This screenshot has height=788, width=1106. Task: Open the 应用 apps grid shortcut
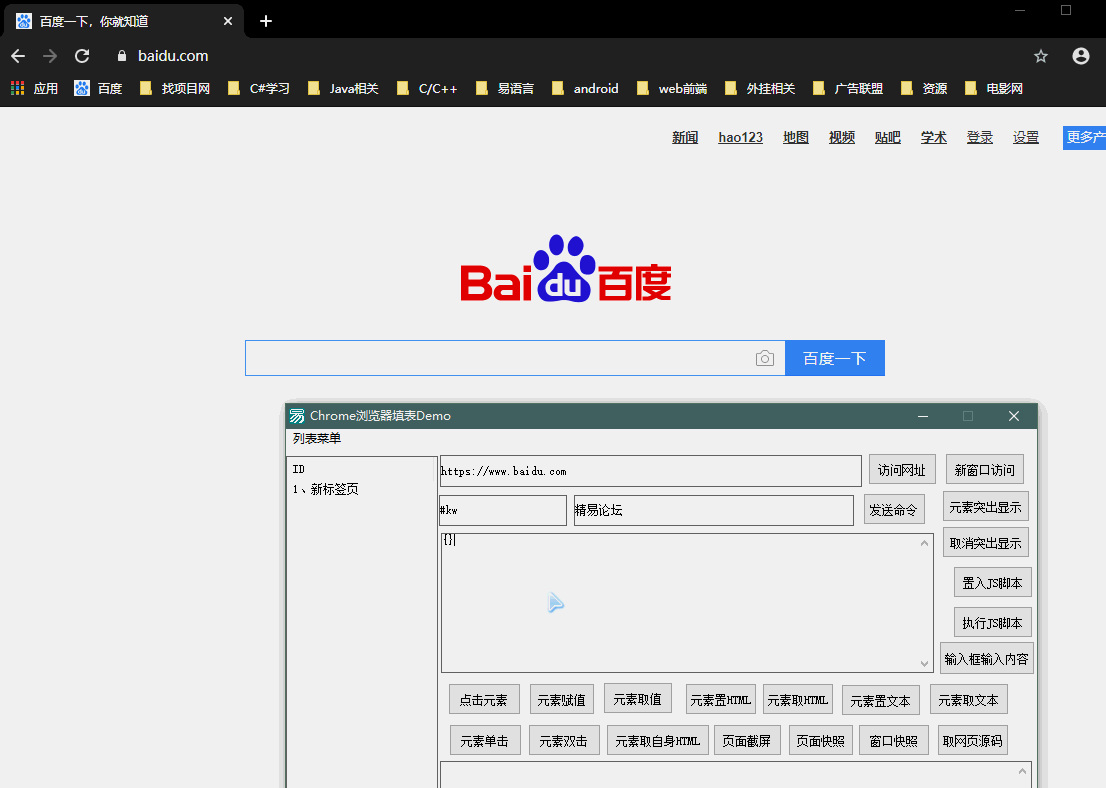(35, 88)
